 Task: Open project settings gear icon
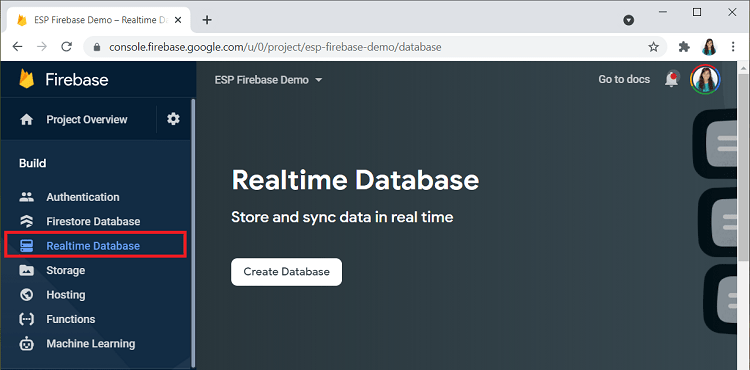point(173,119)
